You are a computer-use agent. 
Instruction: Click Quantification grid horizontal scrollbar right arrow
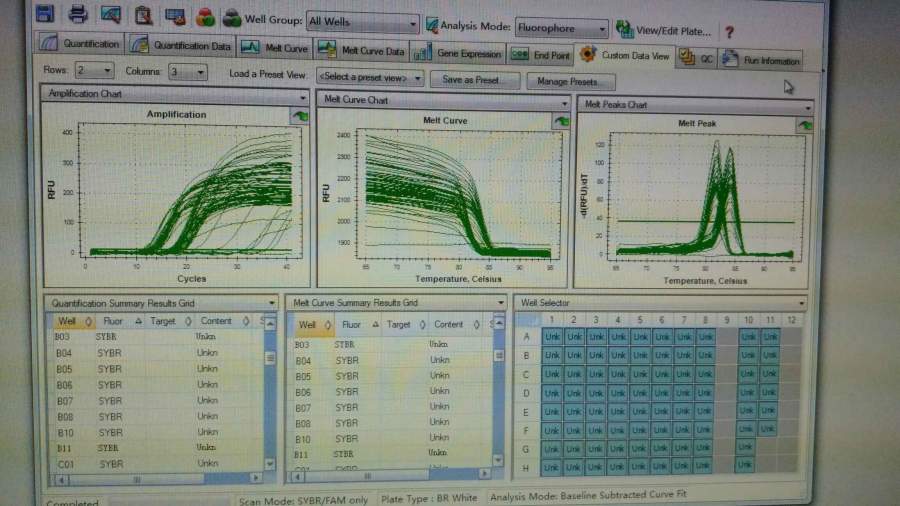tap(256, 477)
